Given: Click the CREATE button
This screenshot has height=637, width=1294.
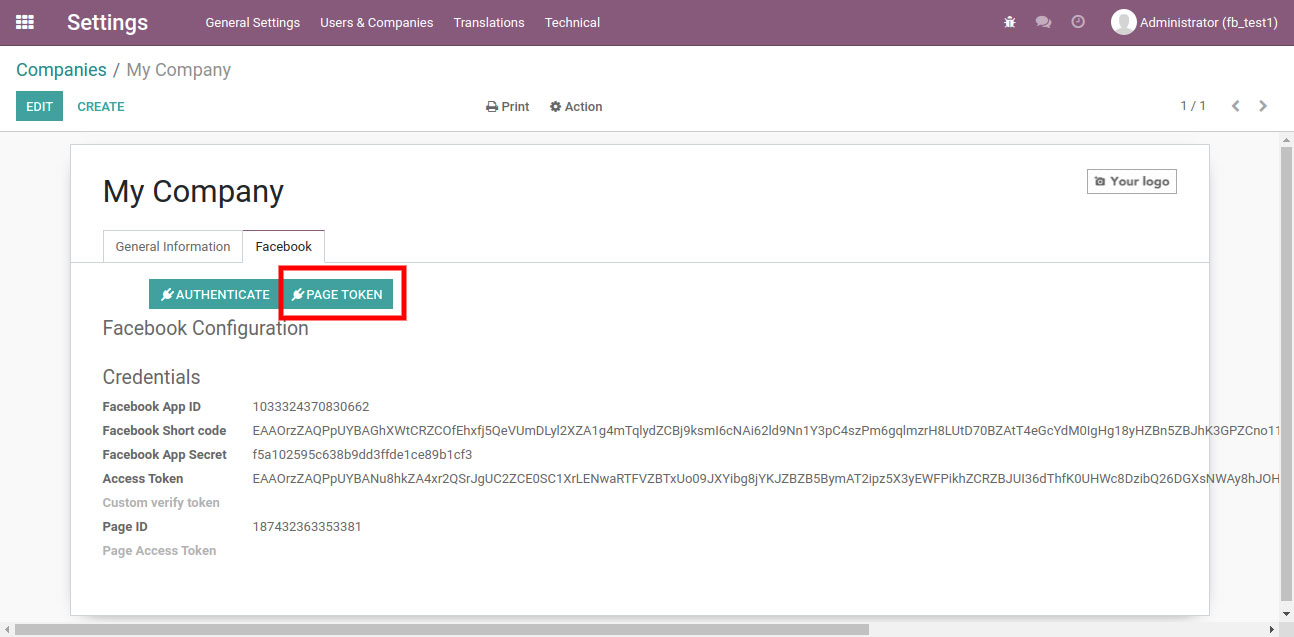Looking at the screenshot, I should (101, 106).
